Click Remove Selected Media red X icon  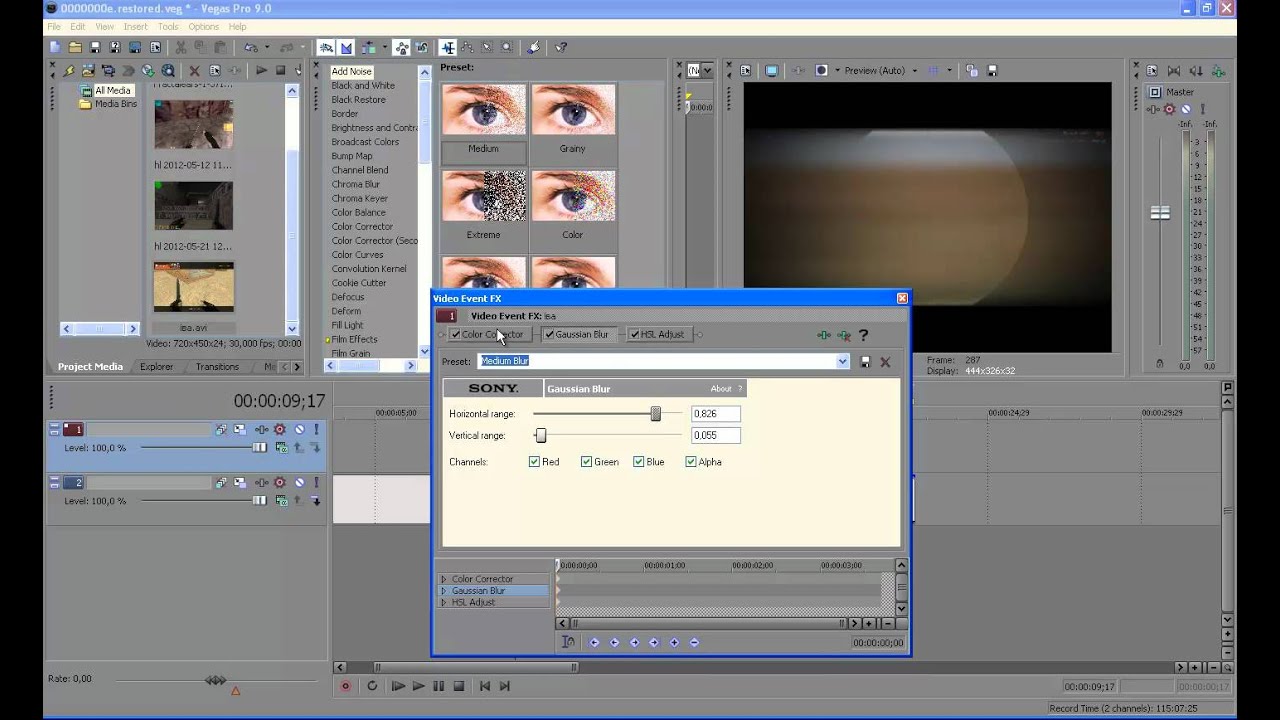(x=195, y=71)
